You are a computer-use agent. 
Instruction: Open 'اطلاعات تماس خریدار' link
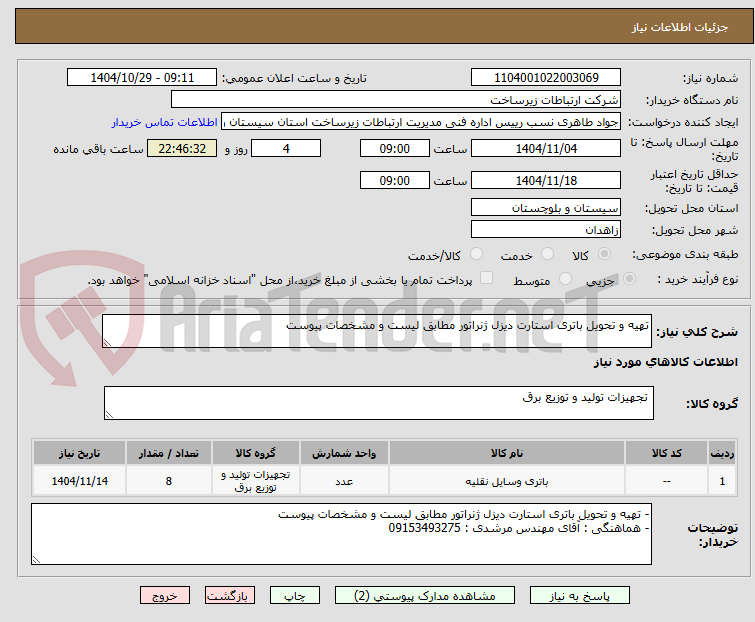pyautogui.click(x=165, y=122)
